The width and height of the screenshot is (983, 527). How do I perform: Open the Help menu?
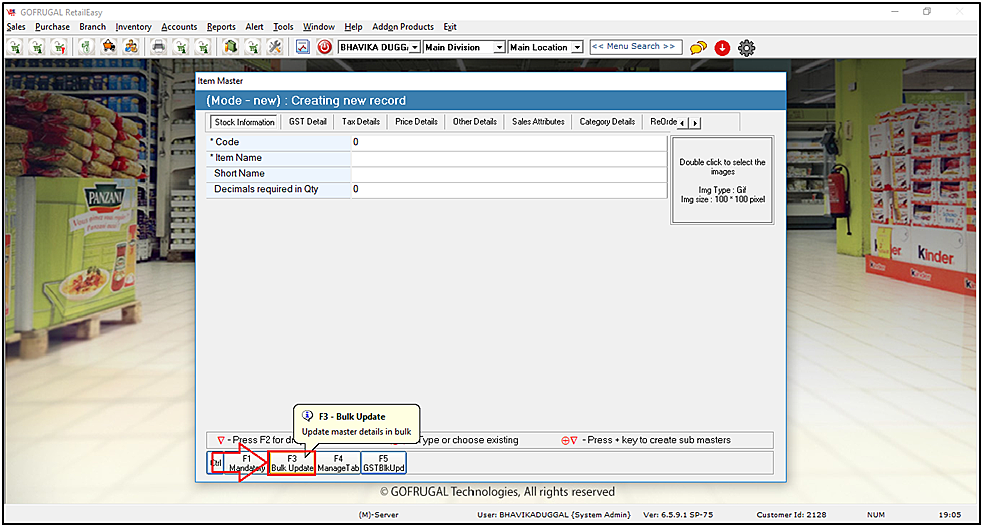point(354,27)
